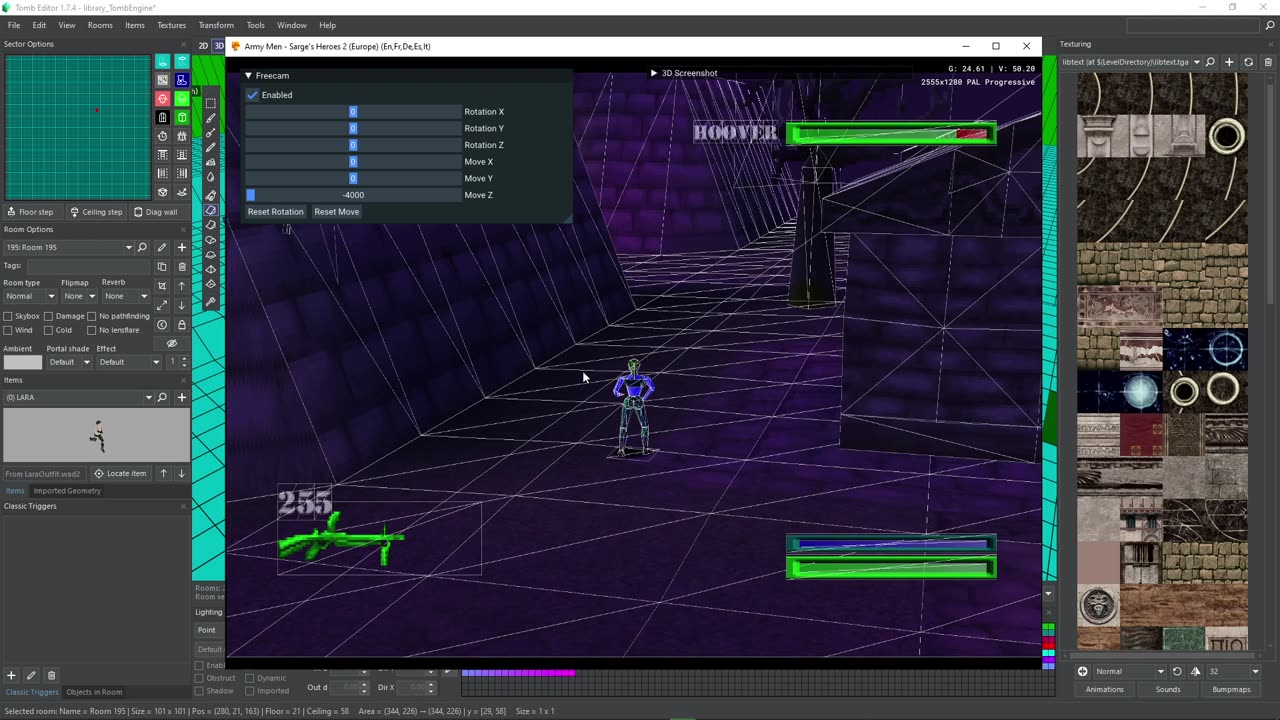Switch to Objects in Room tab

coord(94,692)
